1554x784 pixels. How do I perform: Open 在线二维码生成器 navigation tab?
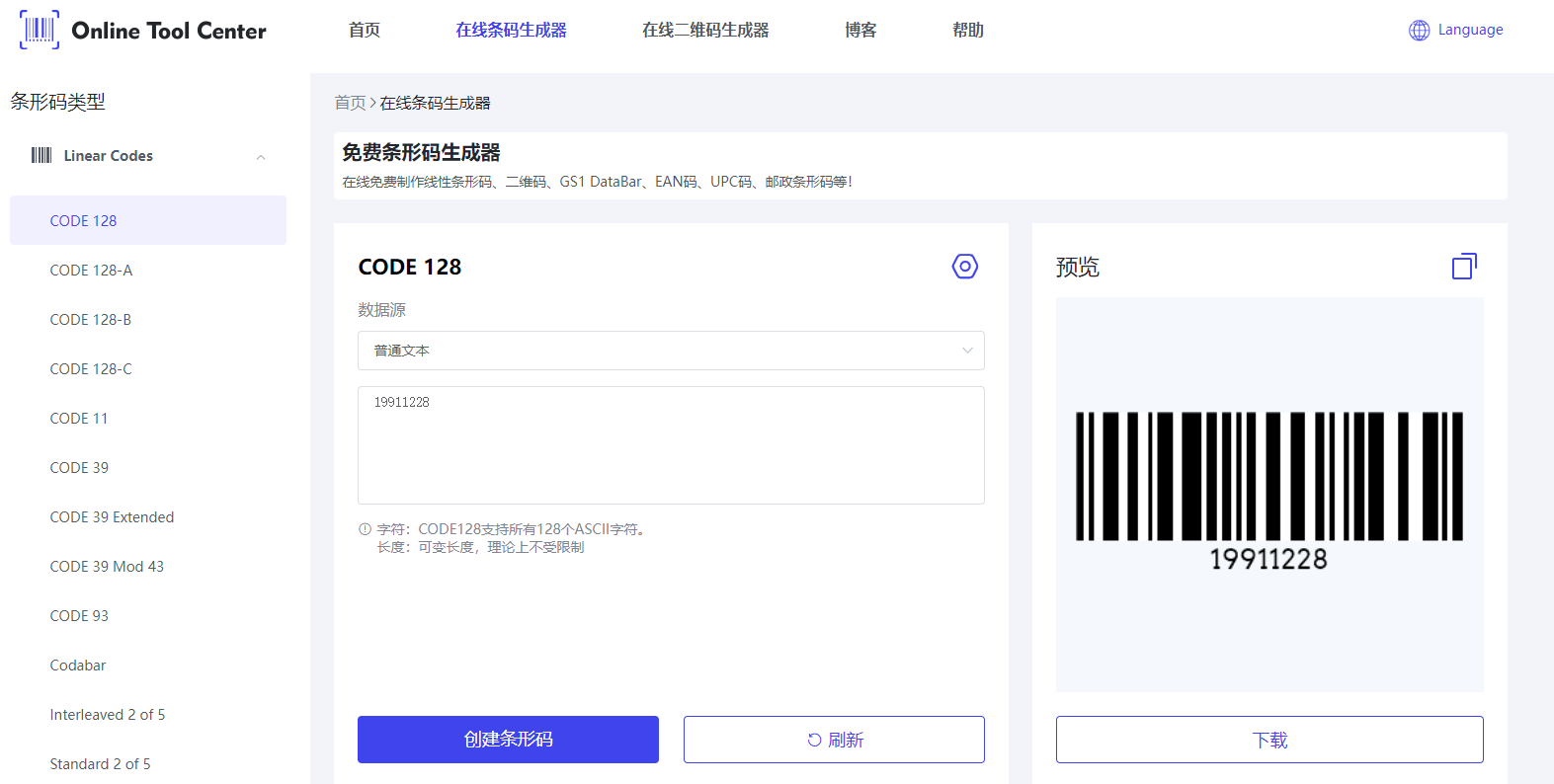[x=705, y=30]
